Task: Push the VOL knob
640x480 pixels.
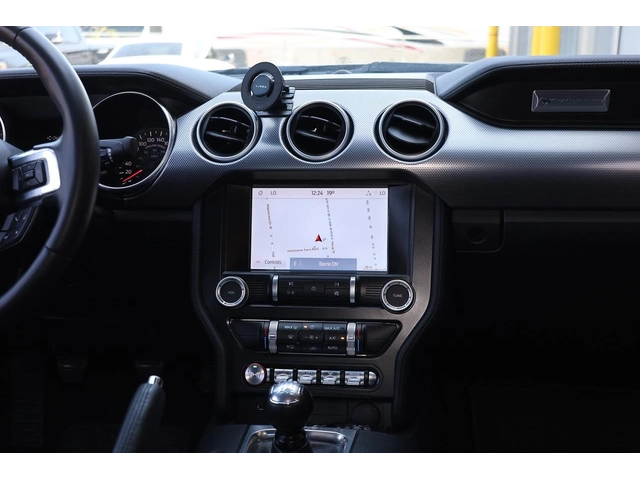Action: click(231, 292)
